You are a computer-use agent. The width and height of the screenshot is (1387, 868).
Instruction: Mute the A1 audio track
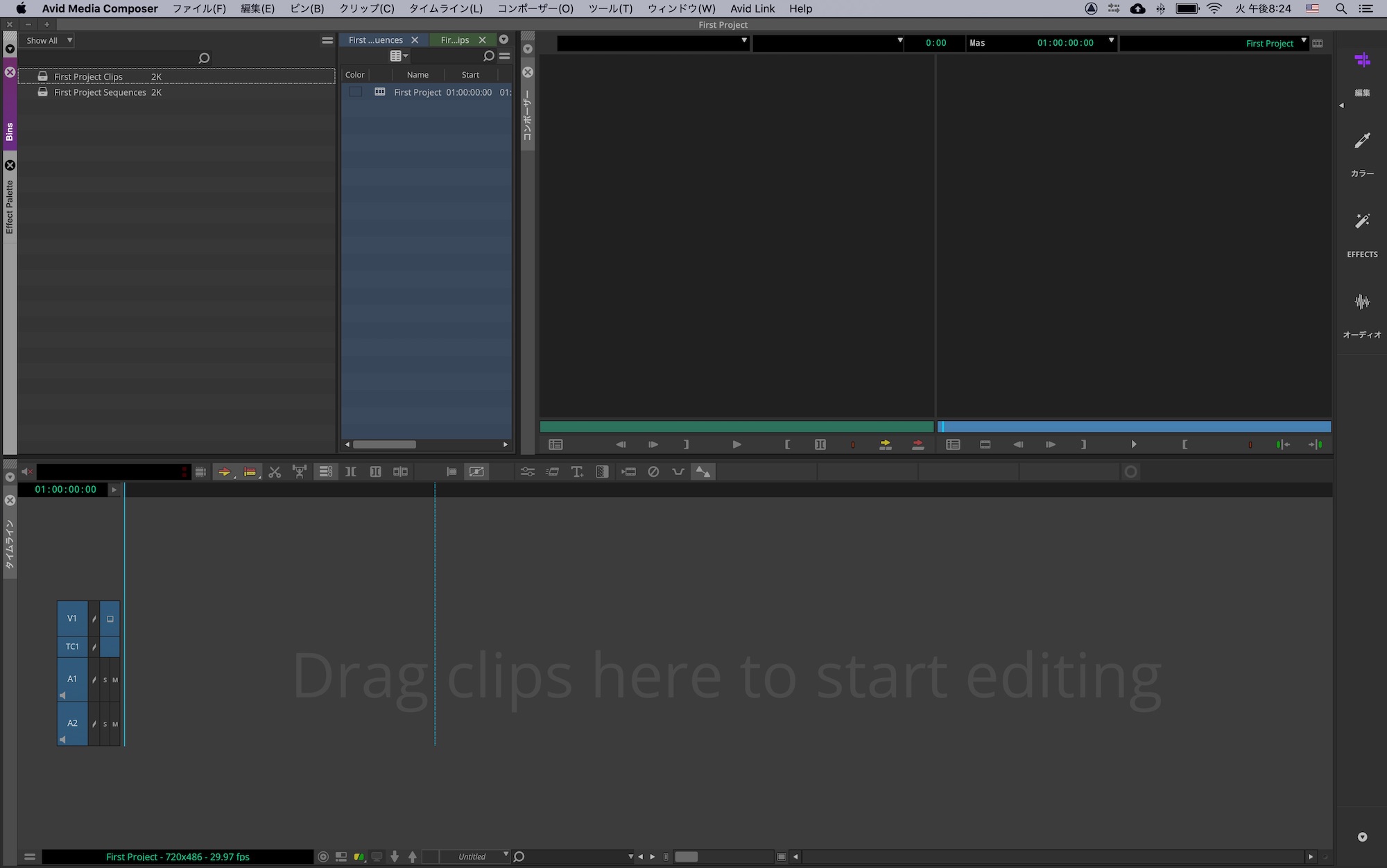coord(115,680)
